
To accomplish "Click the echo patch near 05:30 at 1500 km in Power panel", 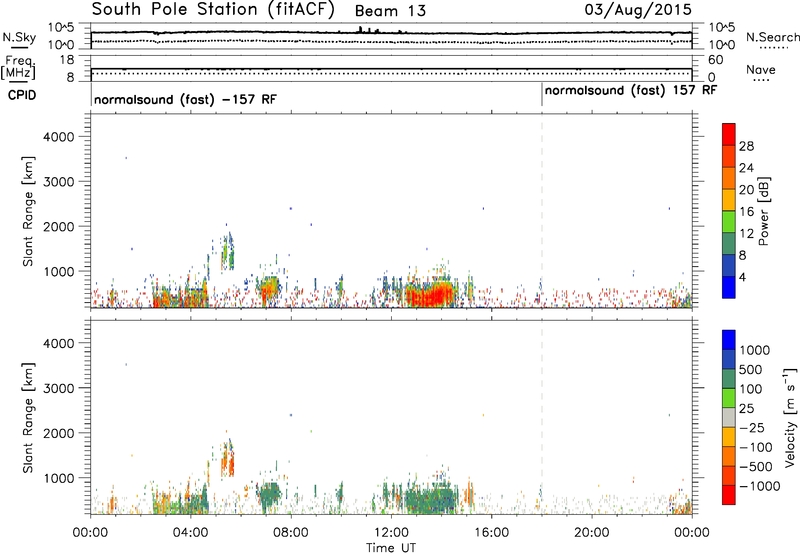I will tap(228, 253).
